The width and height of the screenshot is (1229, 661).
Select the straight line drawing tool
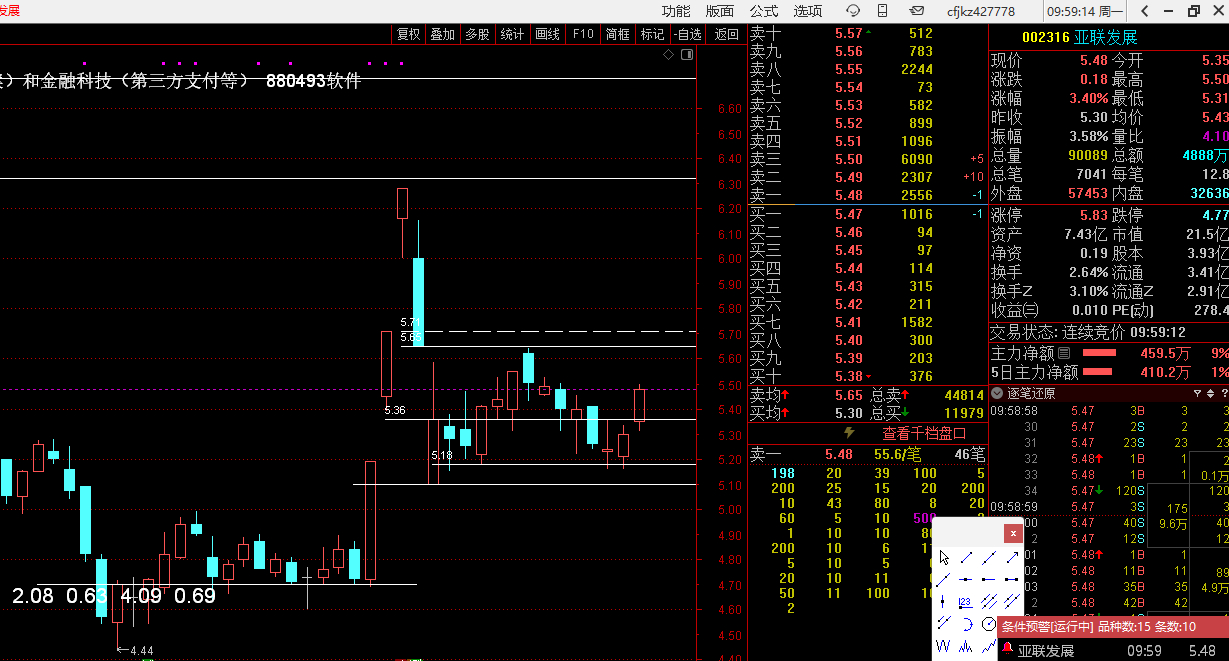point(989,557)
